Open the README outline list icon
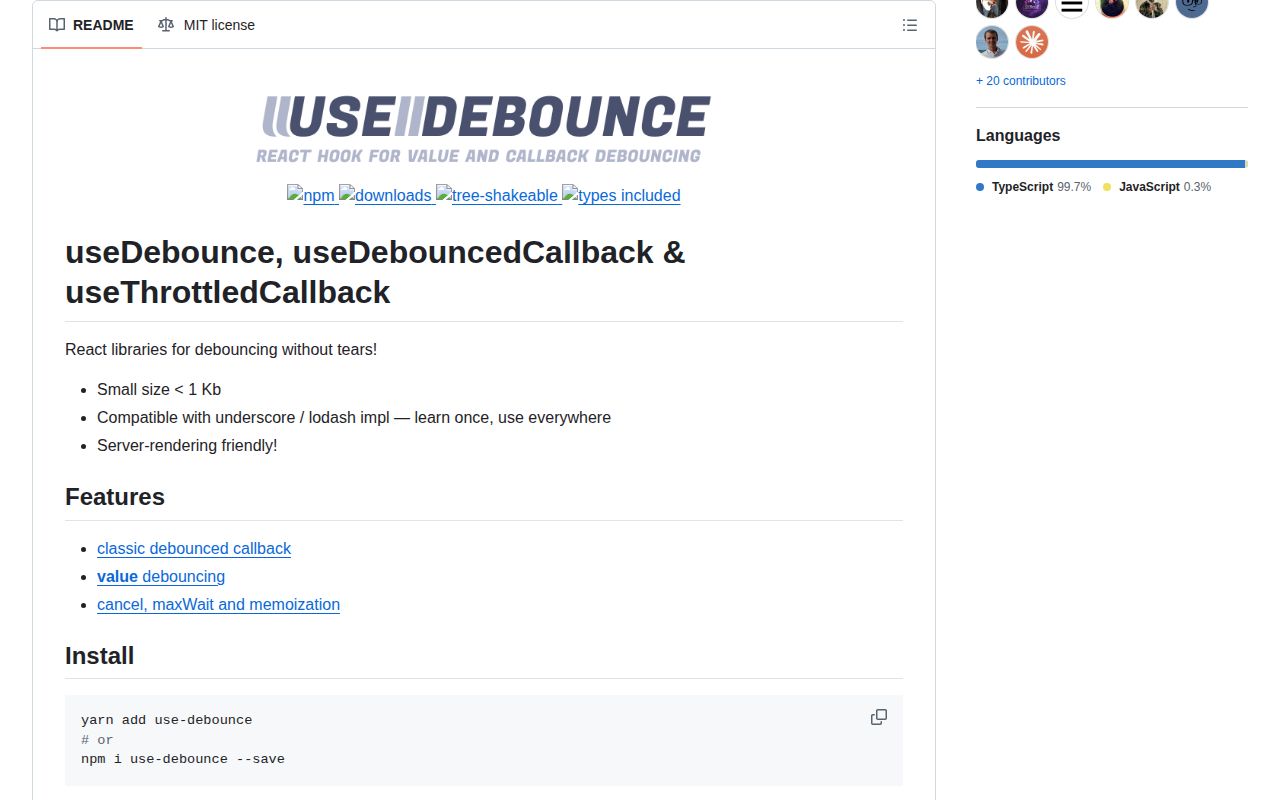This screenshot has width=1280, height=800. [910, 25]
